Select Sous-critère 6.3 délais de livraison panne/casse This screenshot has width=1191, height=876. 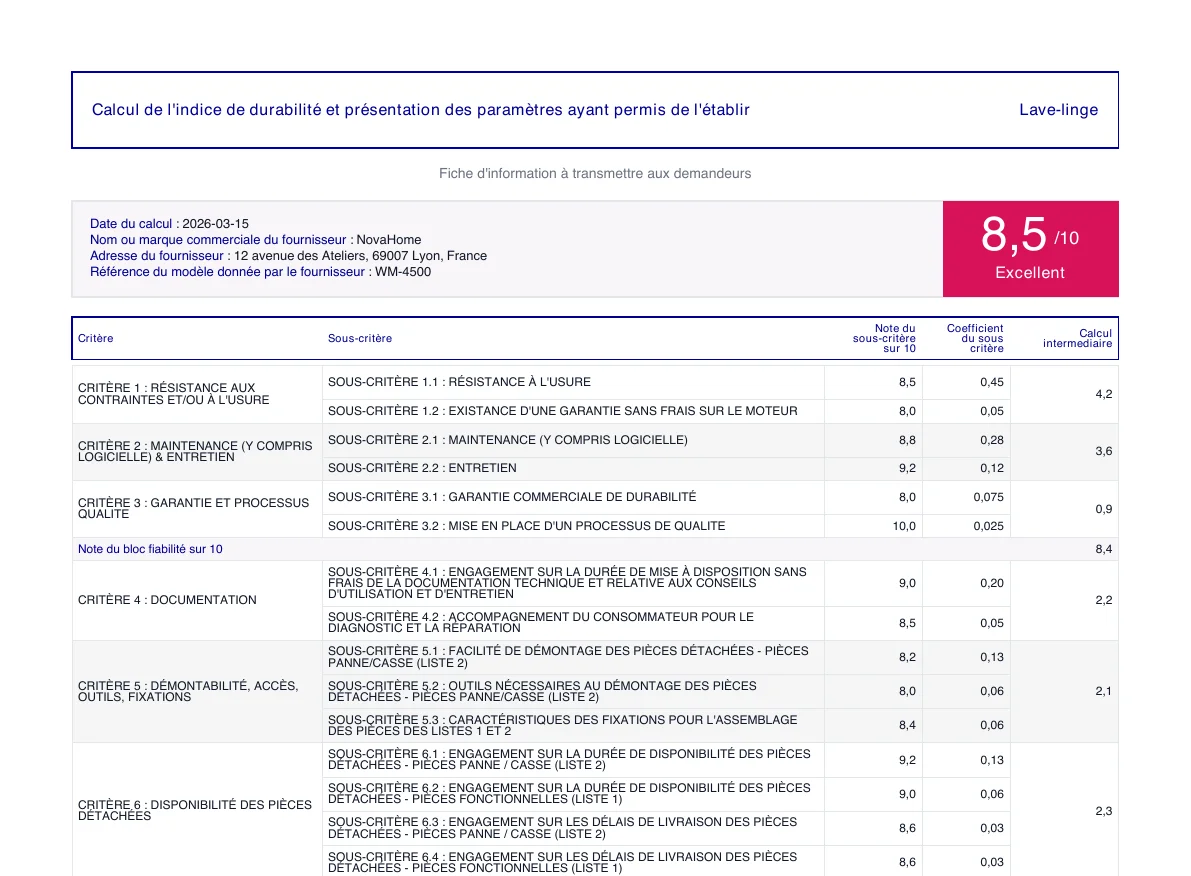563,827
